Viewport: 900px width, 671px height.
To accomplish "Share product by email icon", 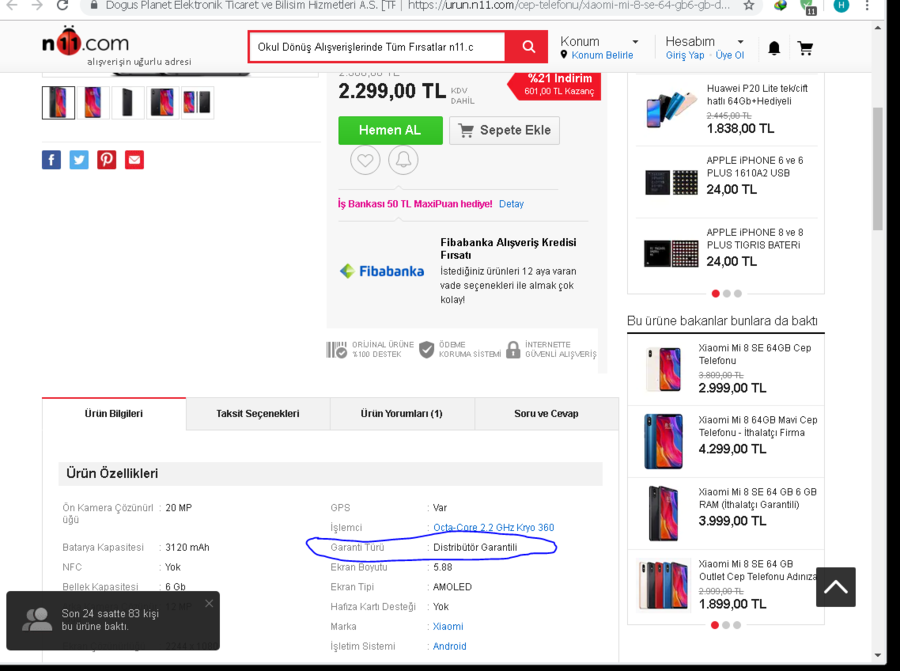I will 134,160.
